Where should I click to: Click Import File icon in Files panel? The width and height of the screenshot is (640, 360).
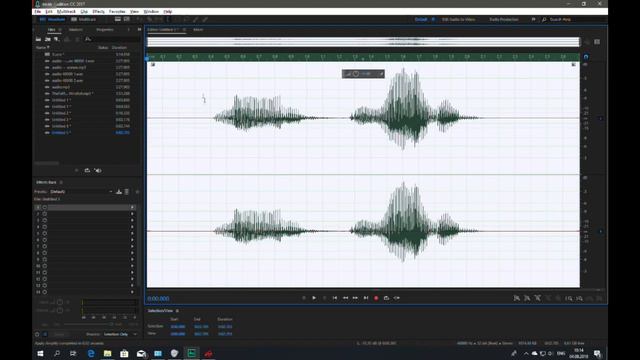point(48,39)
